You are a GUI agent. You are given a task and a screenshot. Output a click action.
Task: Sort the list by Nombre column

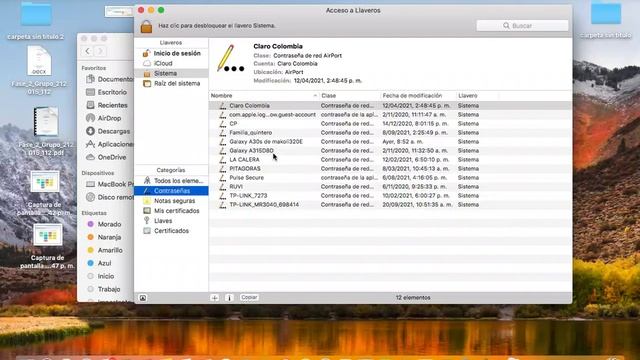(264, 96)
